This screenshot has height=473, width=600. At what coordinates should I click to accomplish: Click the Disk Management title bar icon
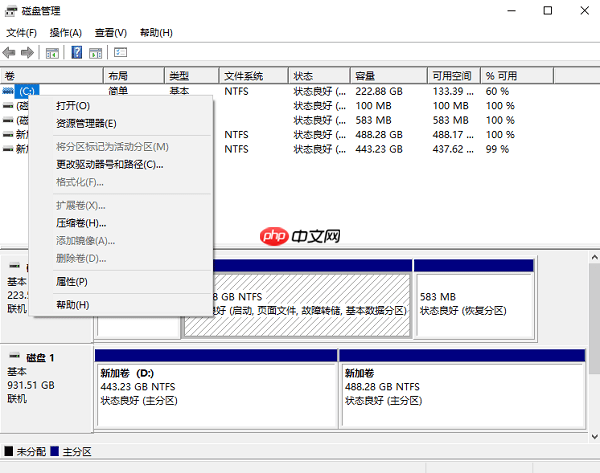(11, 11)
